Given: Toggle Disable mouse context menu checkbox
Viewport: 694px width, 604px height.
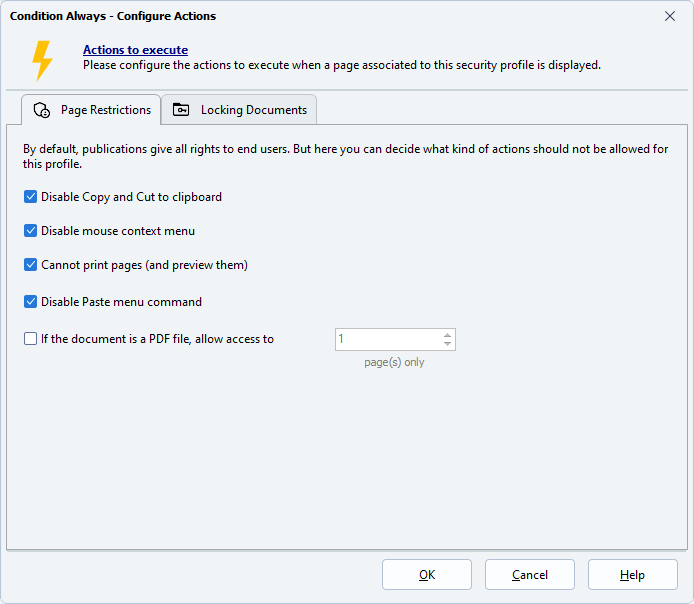Looking at the screenshot, I should point(31,231).
